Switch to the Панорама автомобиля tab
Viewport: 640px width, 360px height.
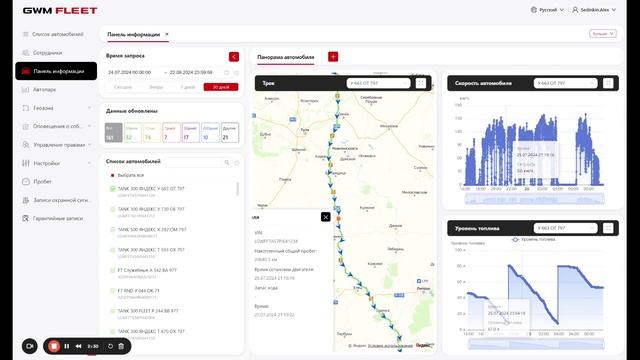(x=286, y=57)
